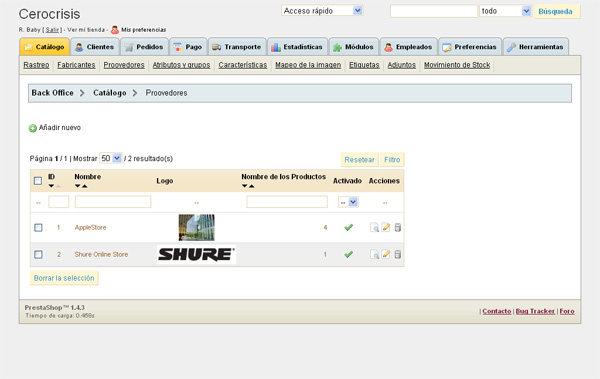Click the view icon for Shure Online Store
600x379 pixels.
[374, 254]
